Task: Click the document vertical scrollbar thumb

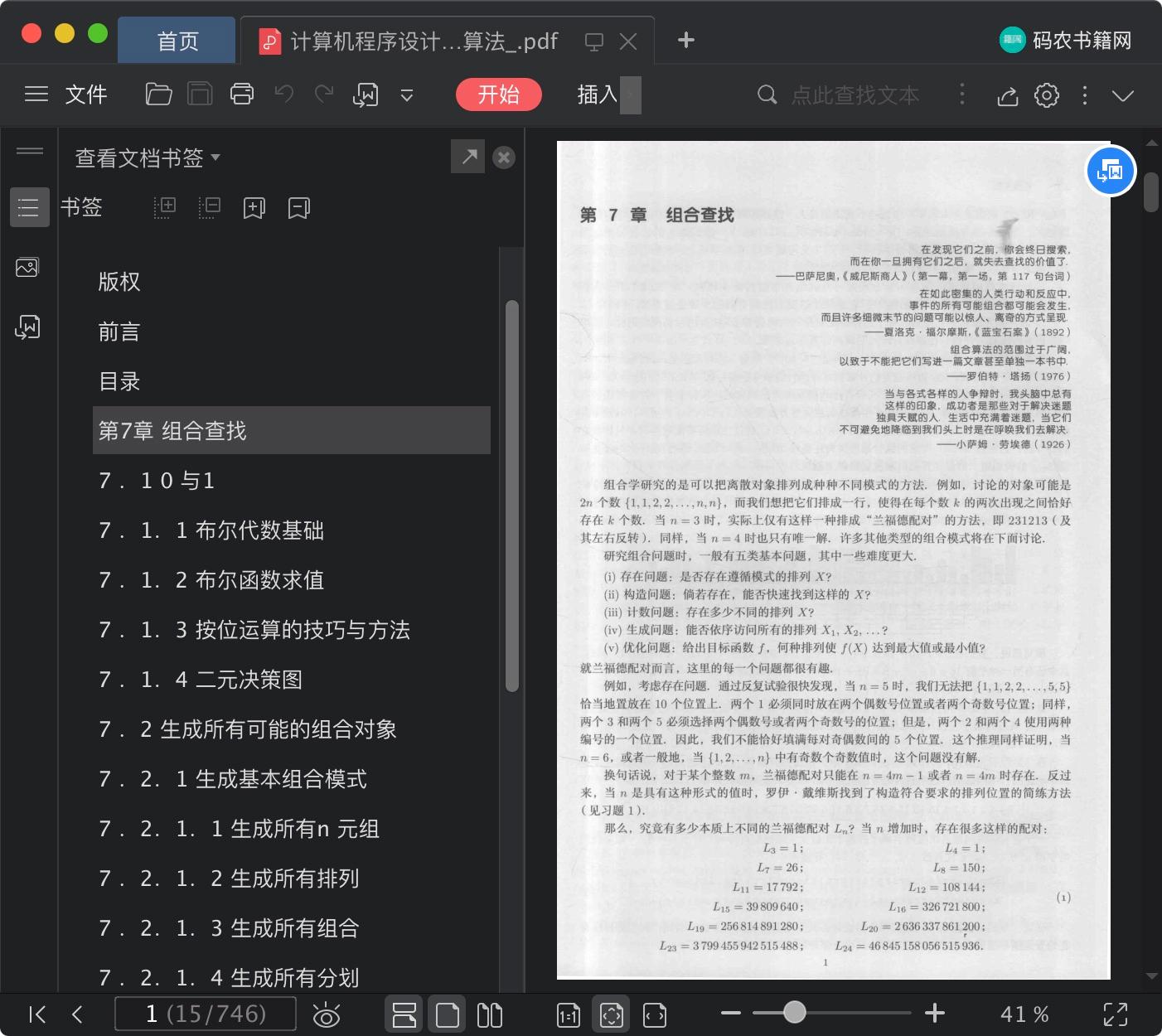Action: pos(1151,192)
